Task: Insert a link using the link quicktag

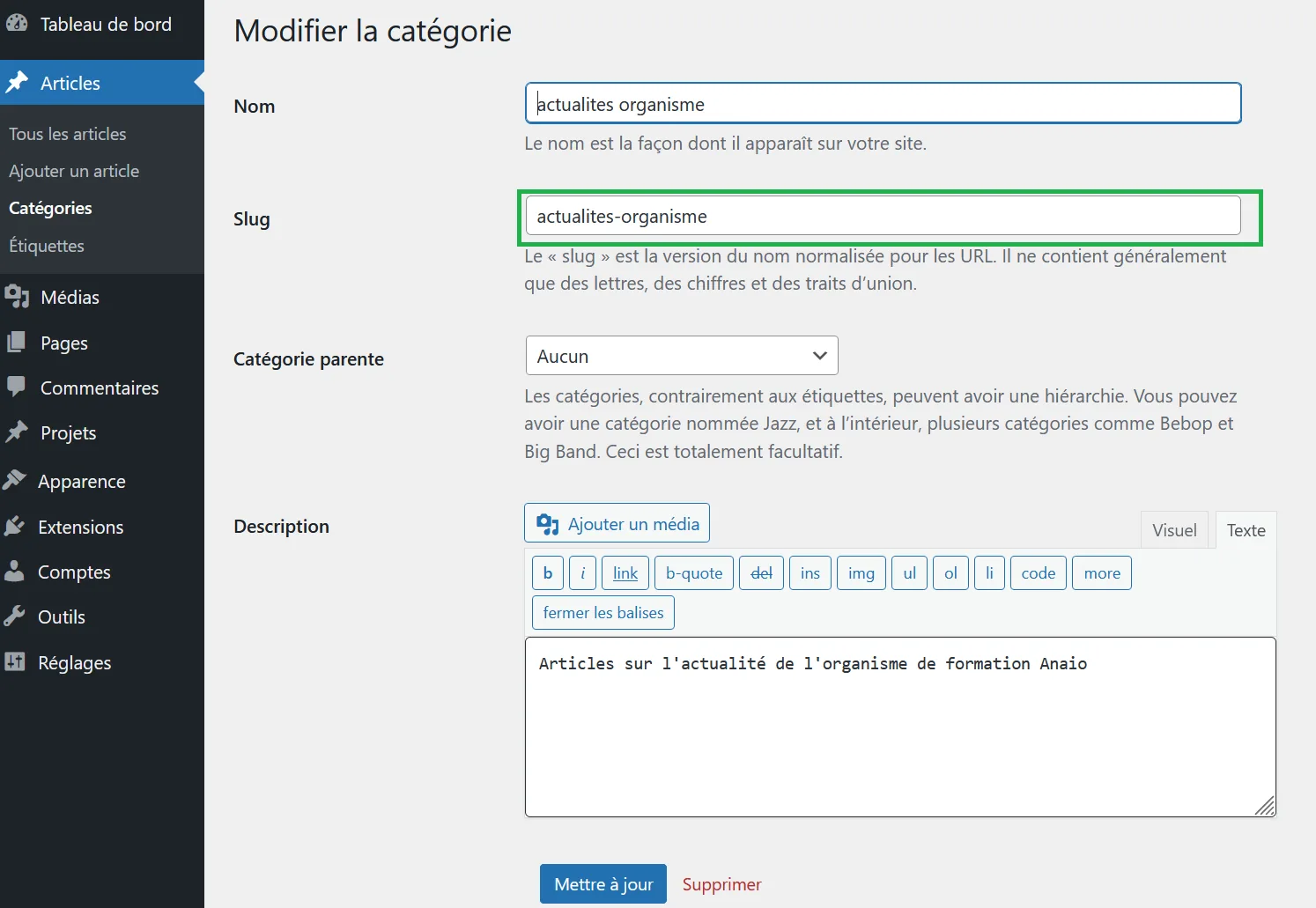Action: coord(625,572)
